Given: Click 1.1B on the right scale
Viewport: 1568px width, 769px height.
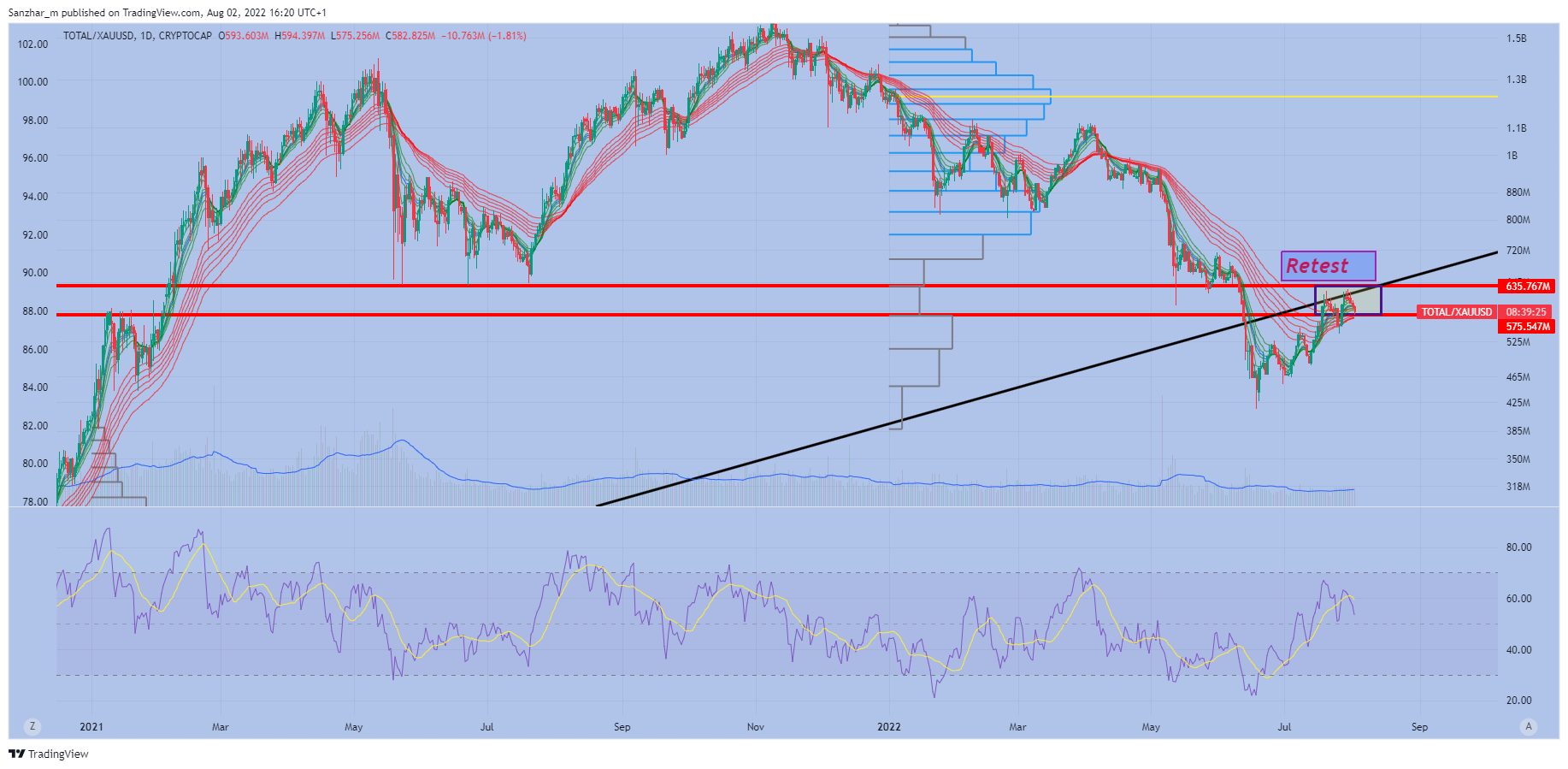Looking at the screenshot, I should pyautogui.click(x=1517, y=128).
